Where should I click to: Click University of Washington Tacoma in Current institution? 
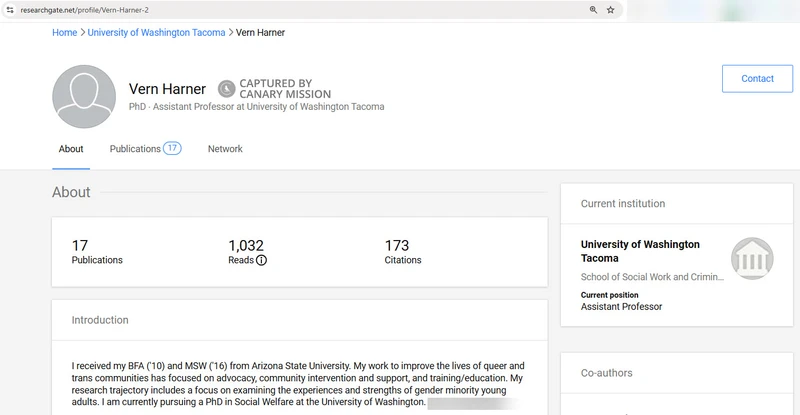[640, 251]
